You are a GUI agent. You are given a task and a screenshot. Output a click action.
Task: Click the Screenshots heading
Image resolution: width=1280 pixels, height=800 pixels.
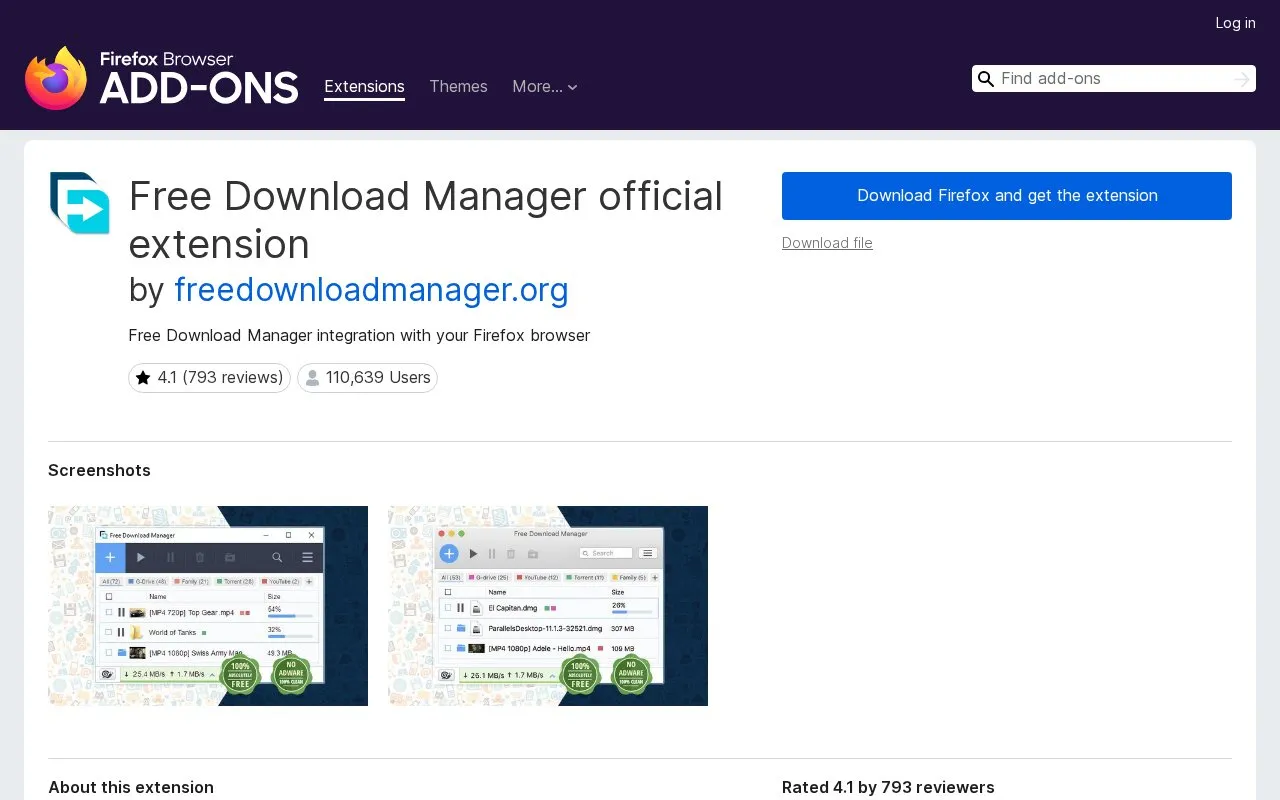click(99, 471)
